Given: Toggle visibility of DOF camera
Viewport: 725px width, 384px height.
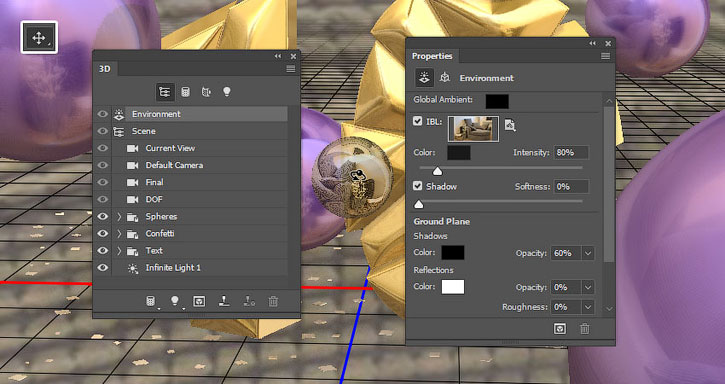Looking at the screenshot, I should click(103, 199).
